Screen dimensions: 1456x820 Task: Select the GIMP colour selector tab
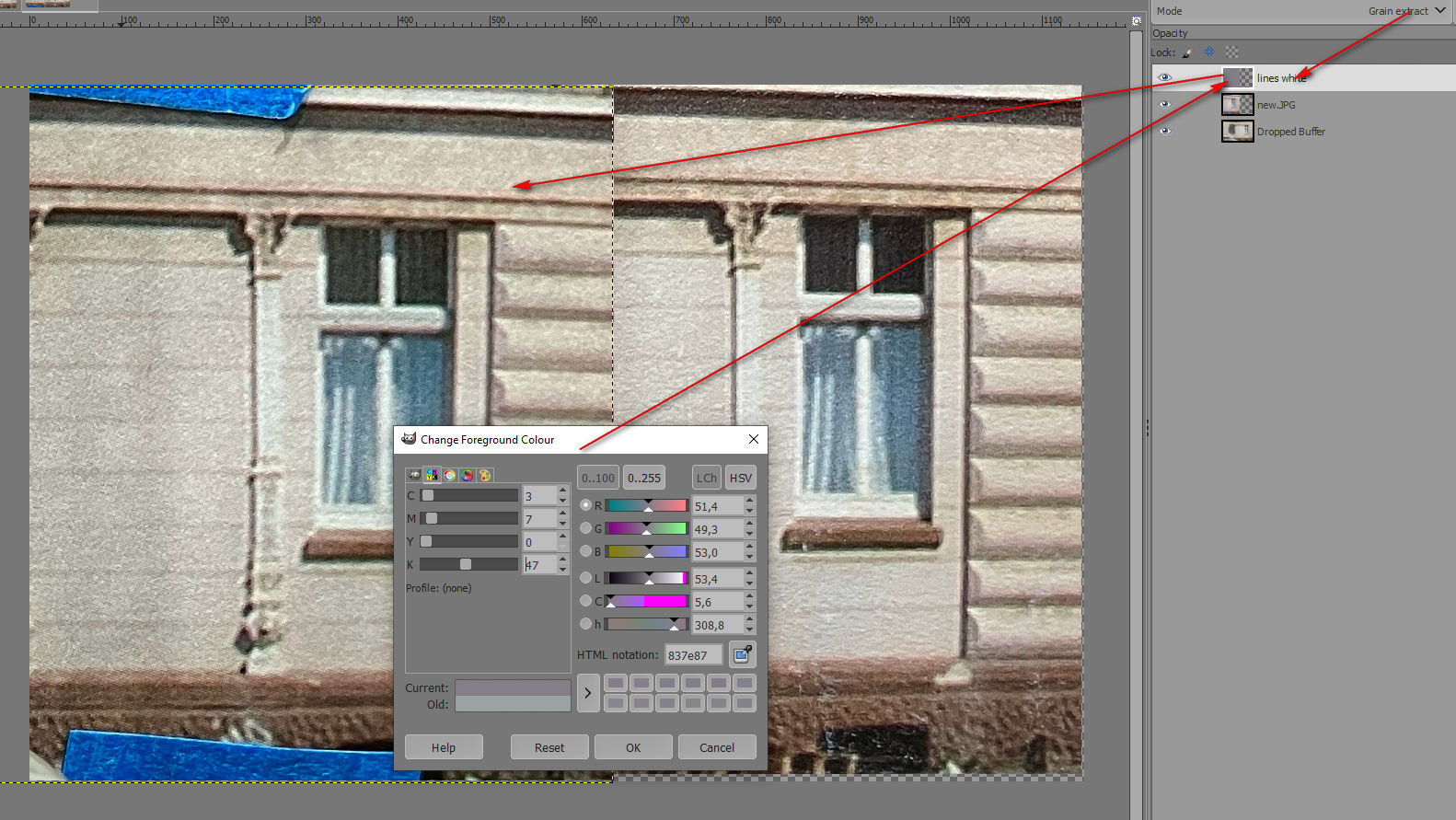414,475
